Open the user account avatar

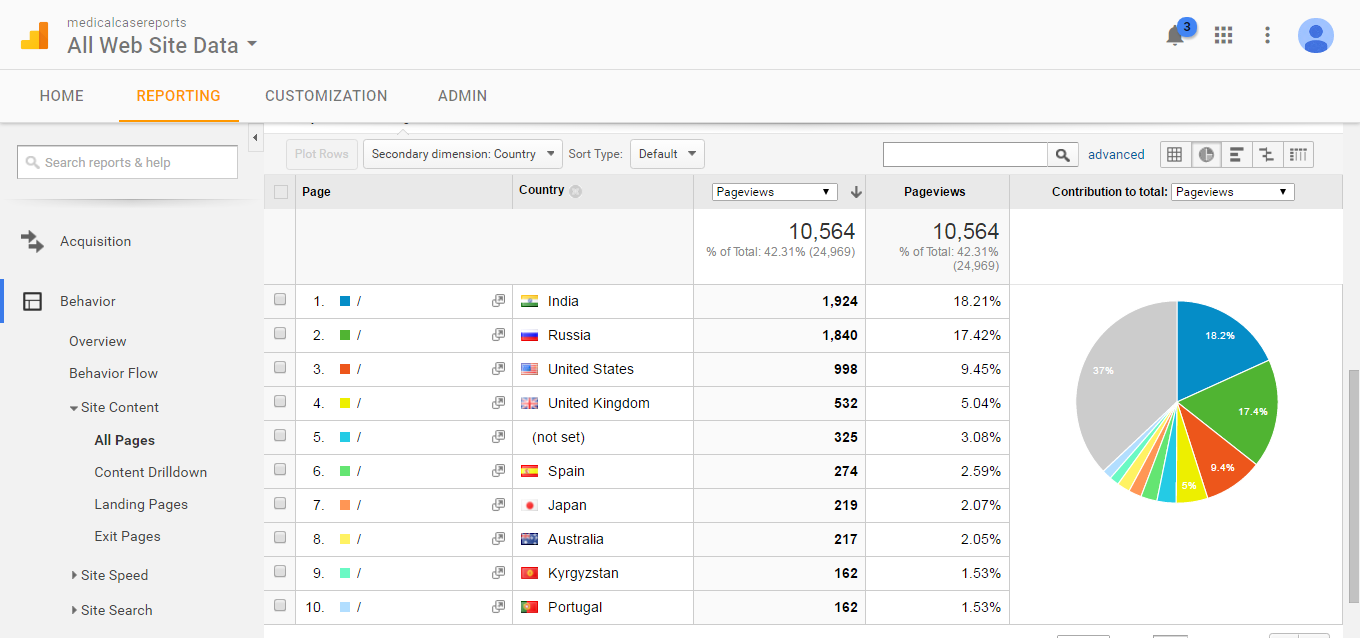point(1316,35)
